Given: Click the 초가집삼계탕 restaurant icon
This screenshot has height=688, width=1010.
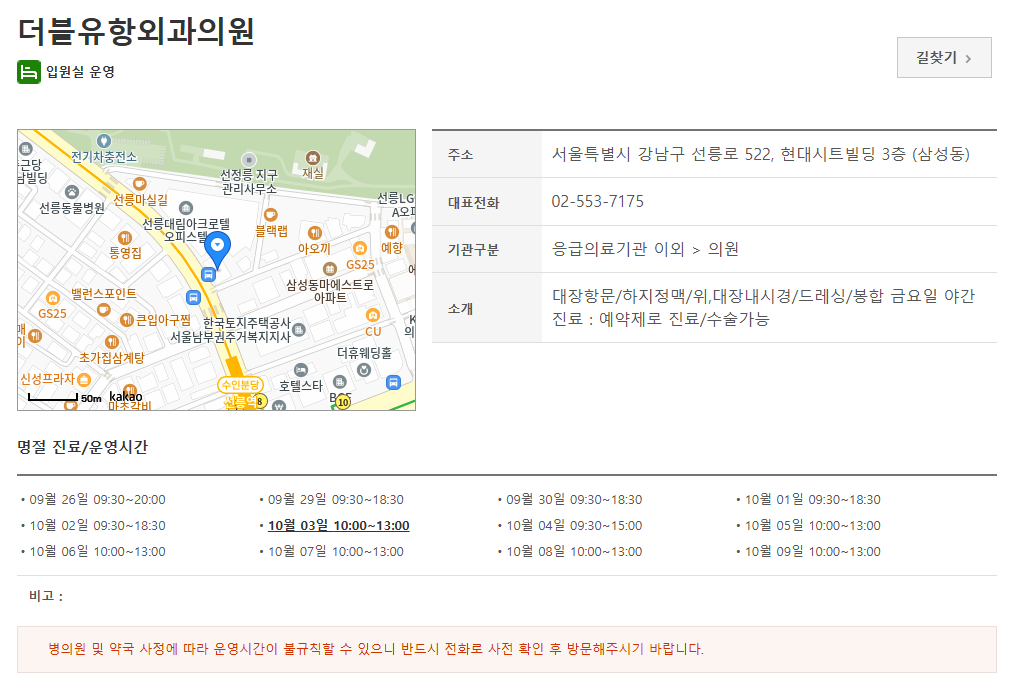Looking at the screenshot, I should (112, 342).
